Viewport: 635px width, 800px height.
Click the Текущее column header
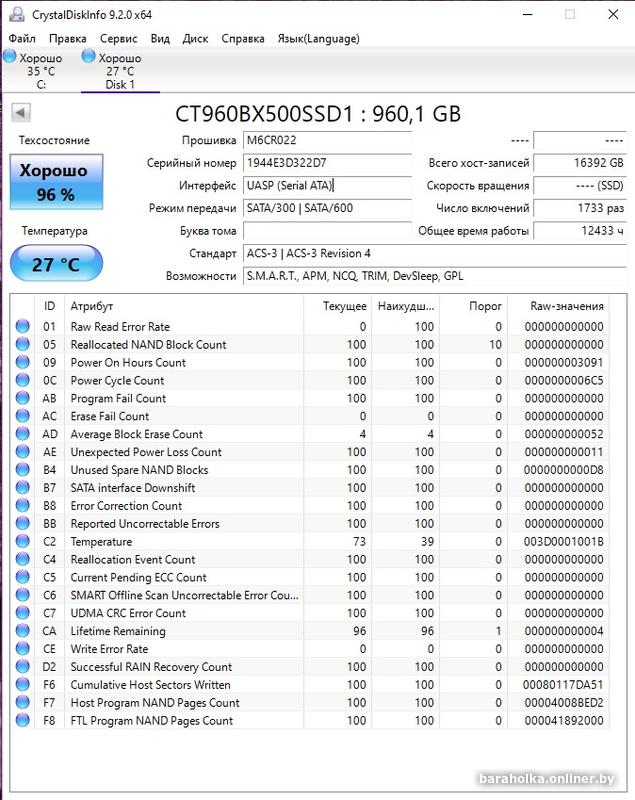(338, 306)
